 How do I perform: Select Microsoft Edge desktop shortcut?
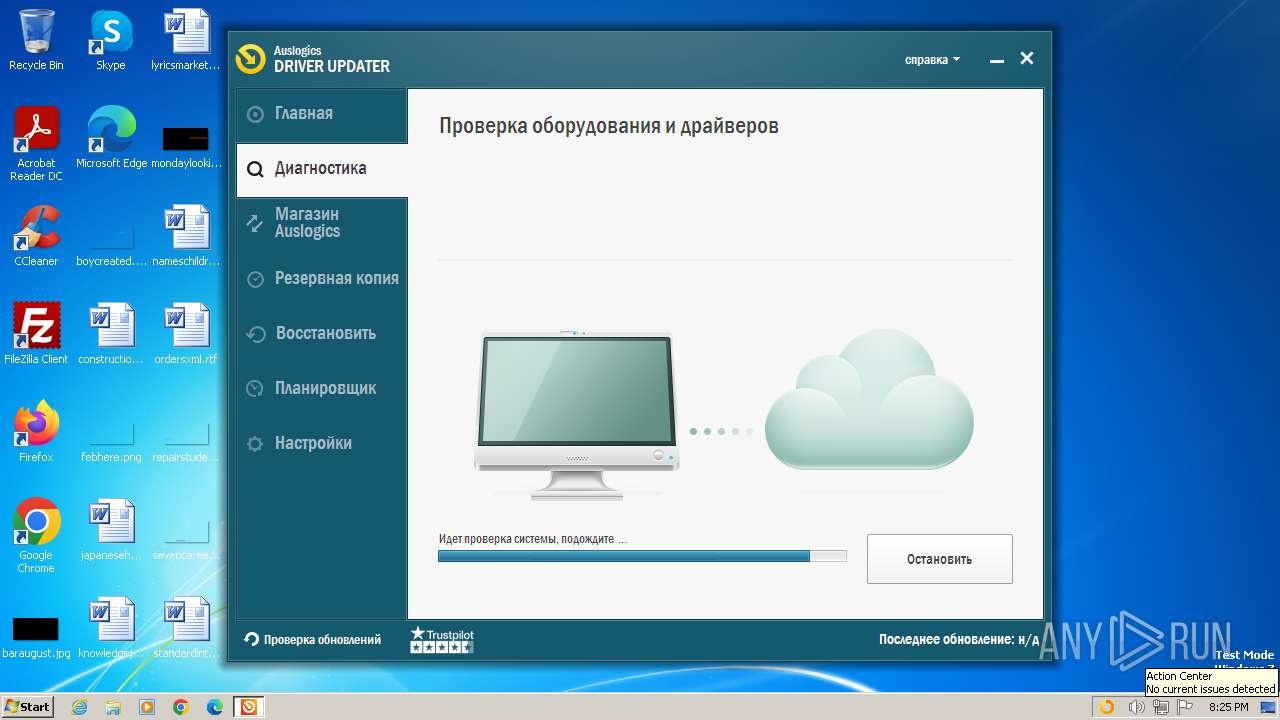111,138
